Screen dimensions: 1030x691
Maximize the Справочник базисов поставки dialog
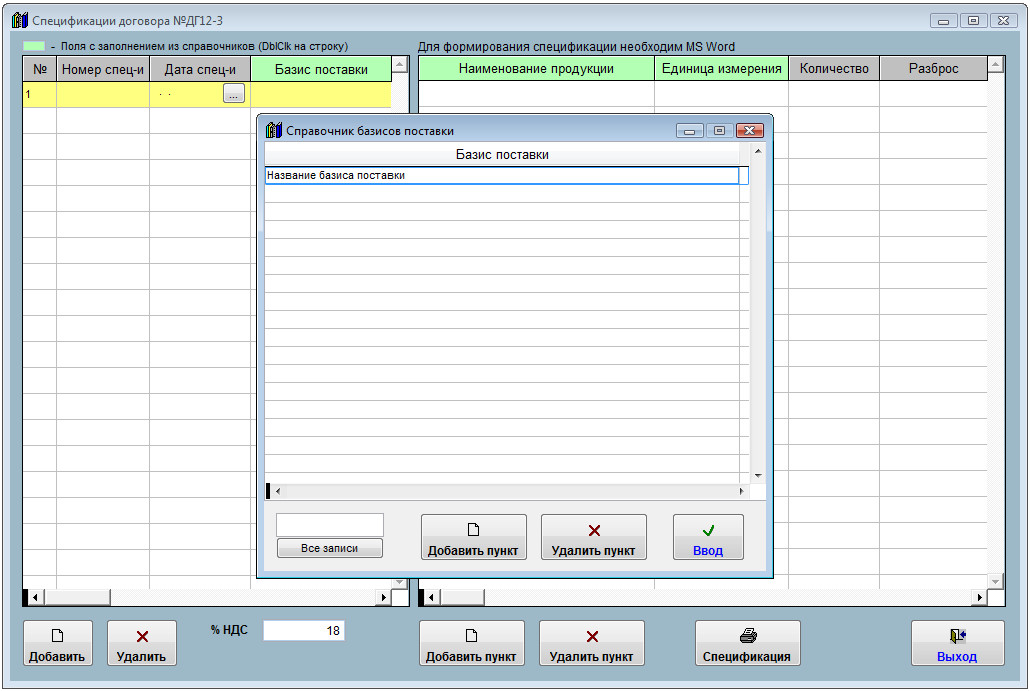point(719,131)
